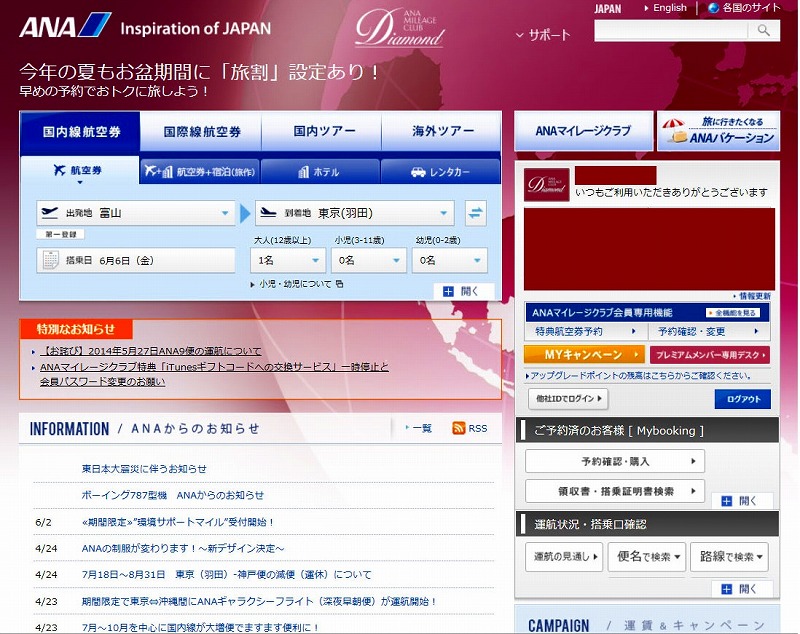Click the ANAマイレージクラブ button
800x634 pixels.
tap(583, 131)
